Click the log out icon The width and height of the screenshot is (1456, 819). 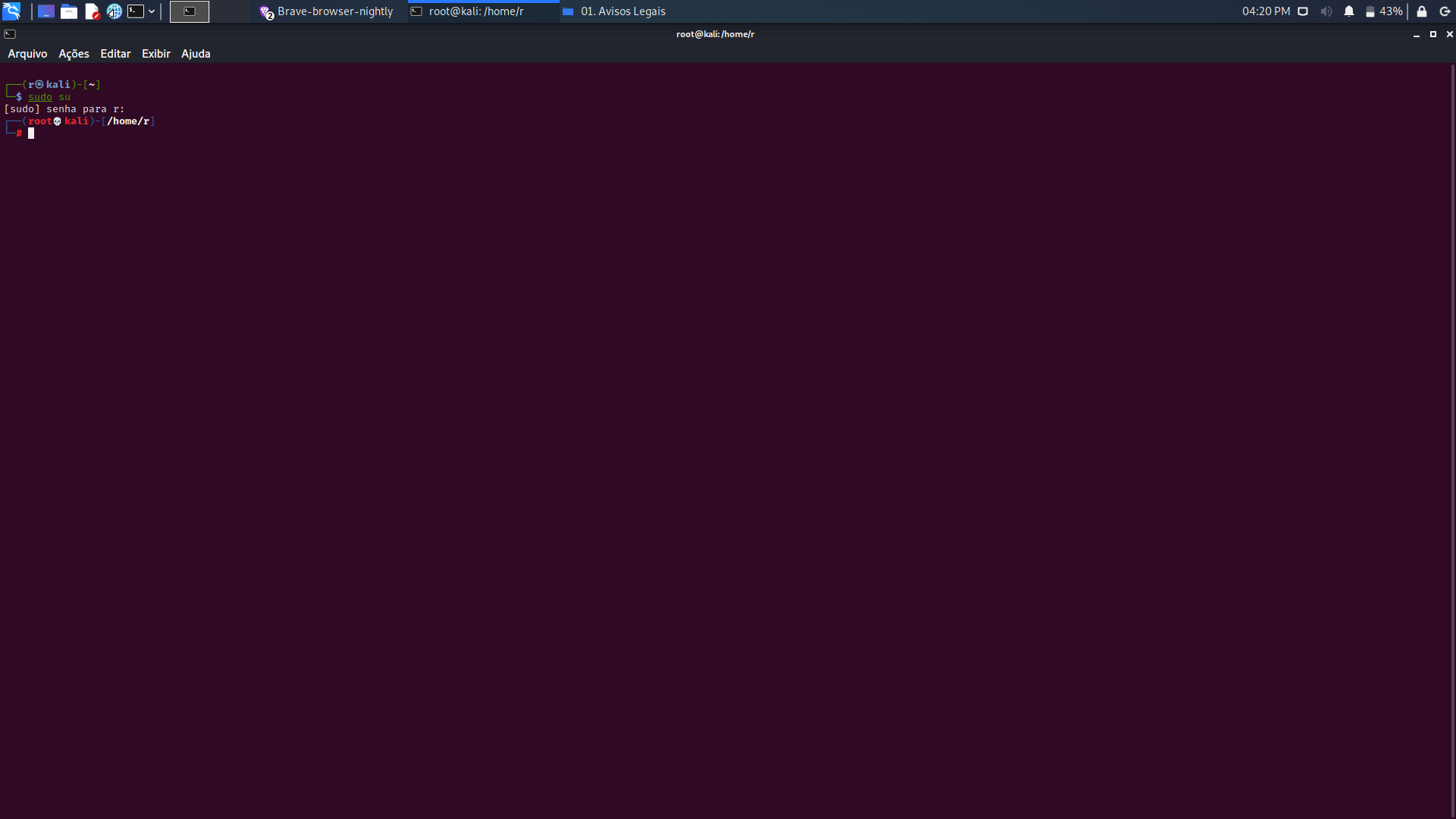(1445, 11)
